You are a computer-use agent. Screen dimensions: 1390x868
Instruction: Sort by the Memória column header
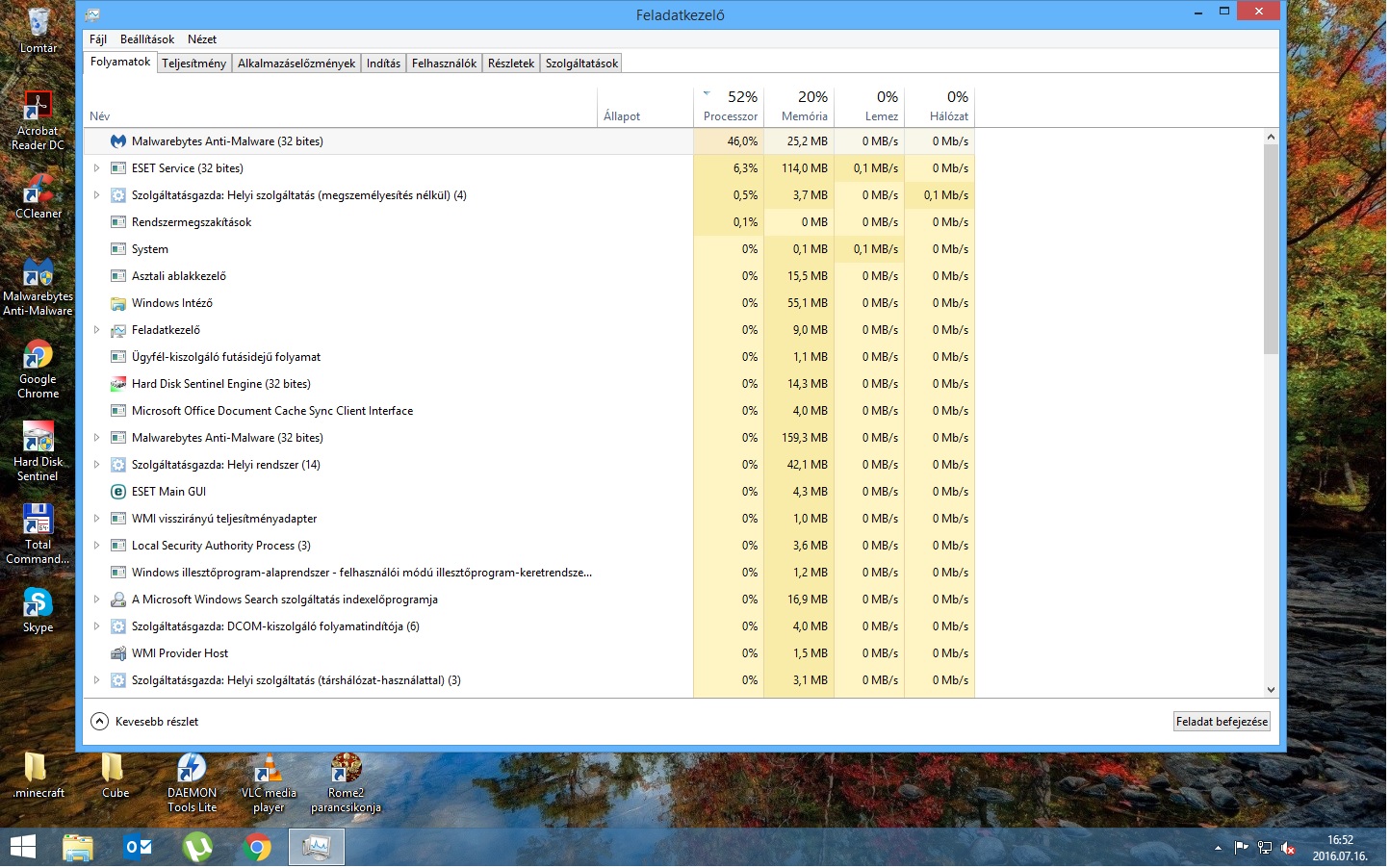(799, 107)
